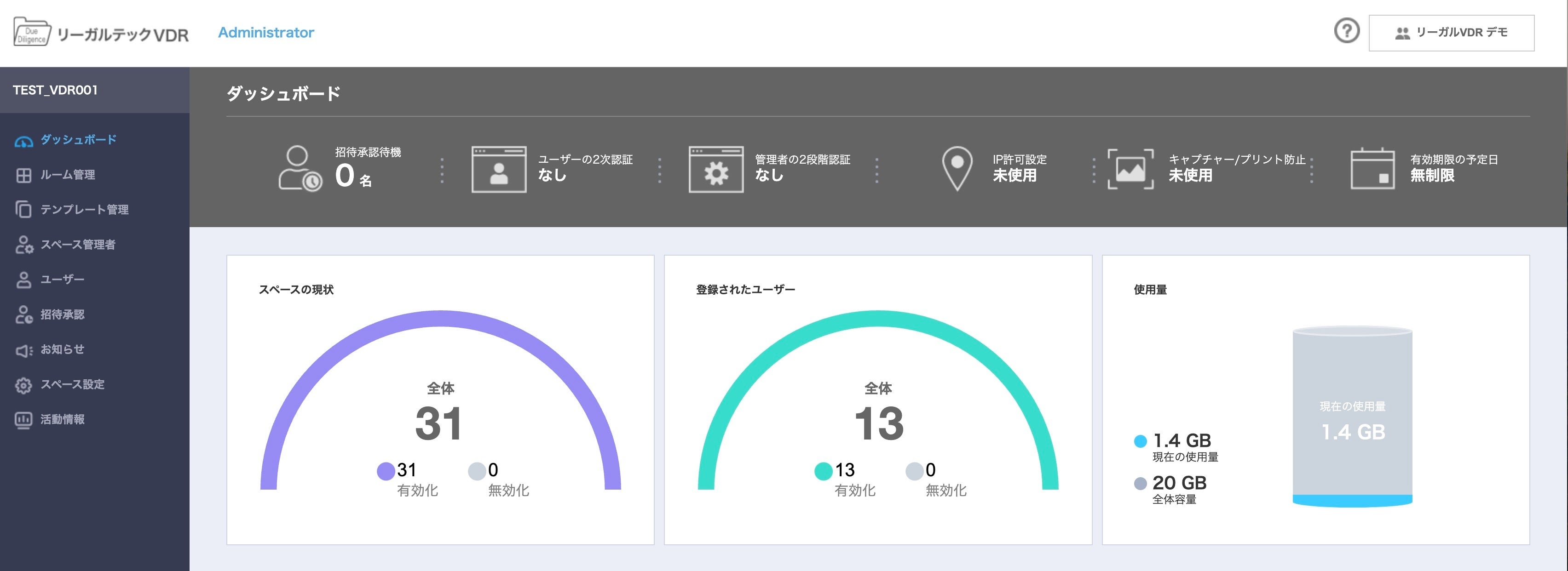Open the help question mark icon
This screenshot has width=1568, height=571.
coord(1346,30)
